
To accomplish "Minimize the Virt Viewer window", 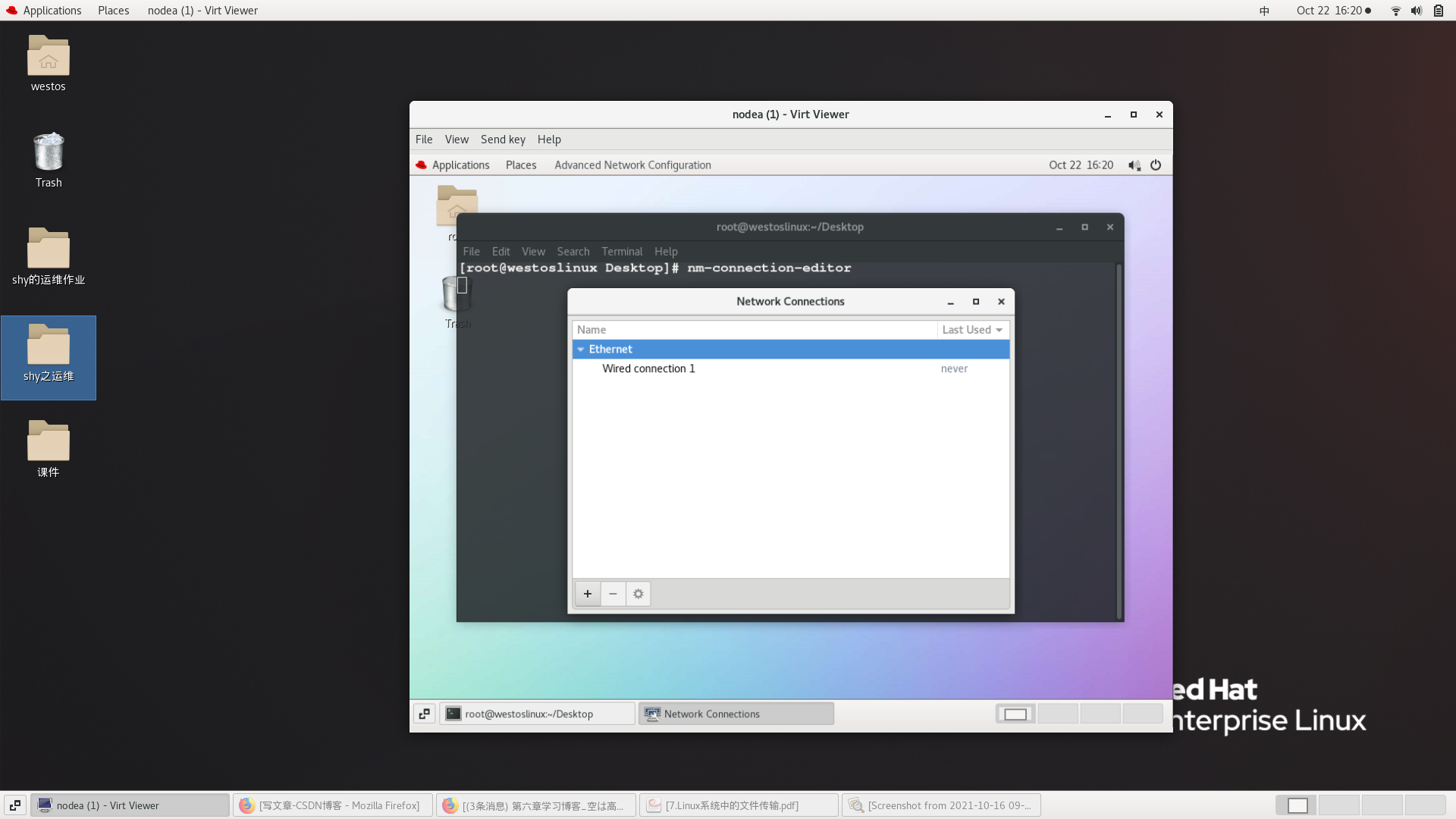I will coord(1108,115).
